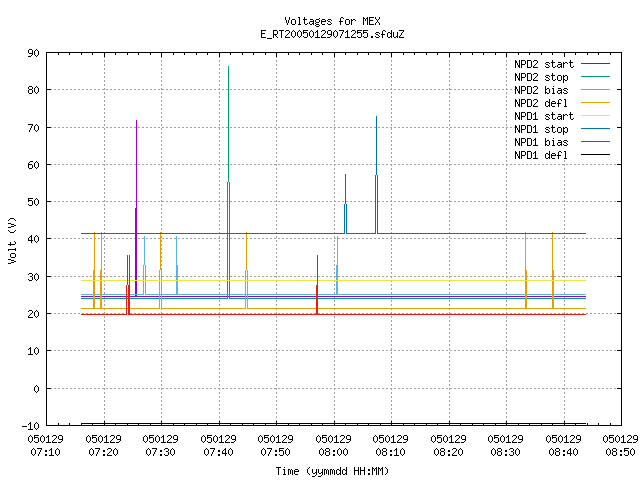Click the x-axis tick label 07:10
Screen dimensions: 640x480
click(x=45, y=452)
